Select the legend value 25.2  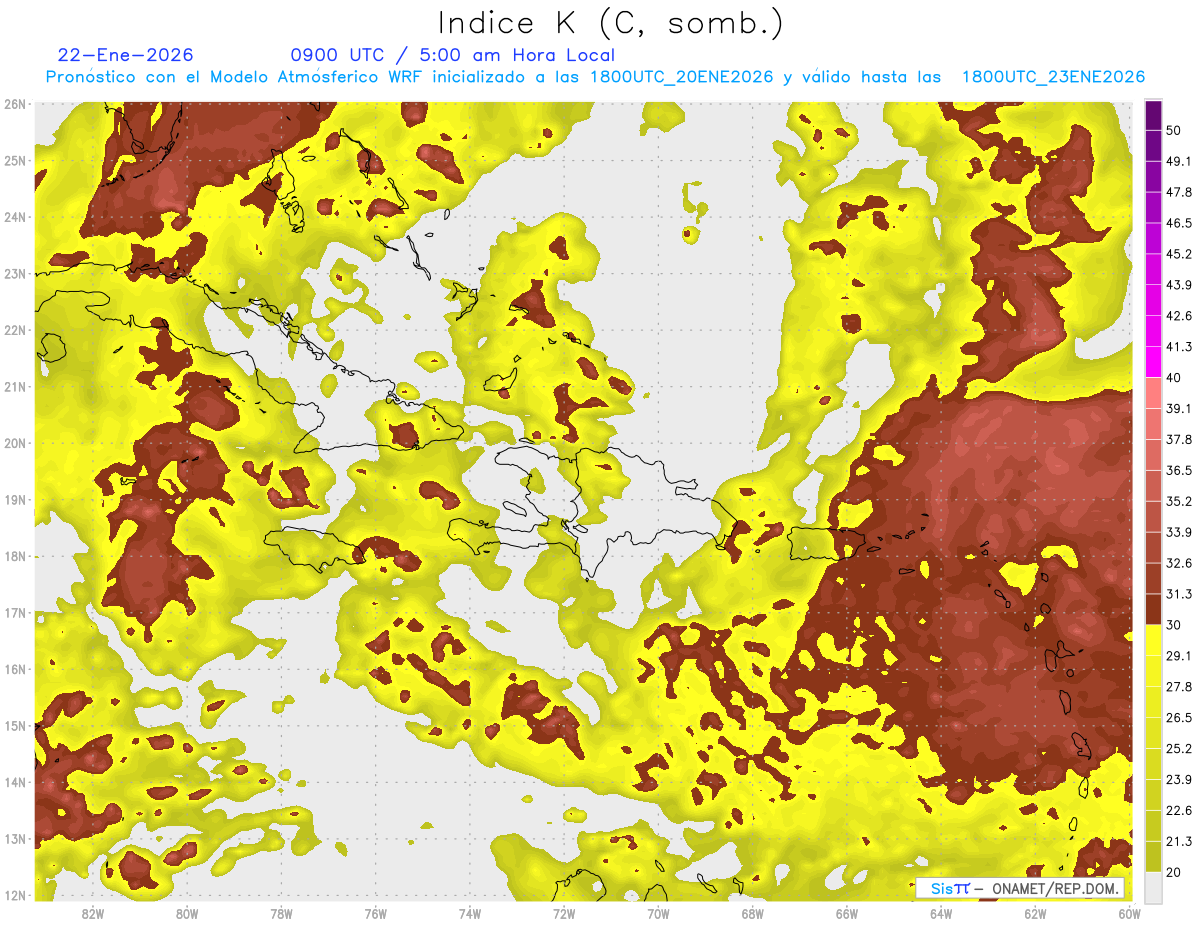[1179, 748]
